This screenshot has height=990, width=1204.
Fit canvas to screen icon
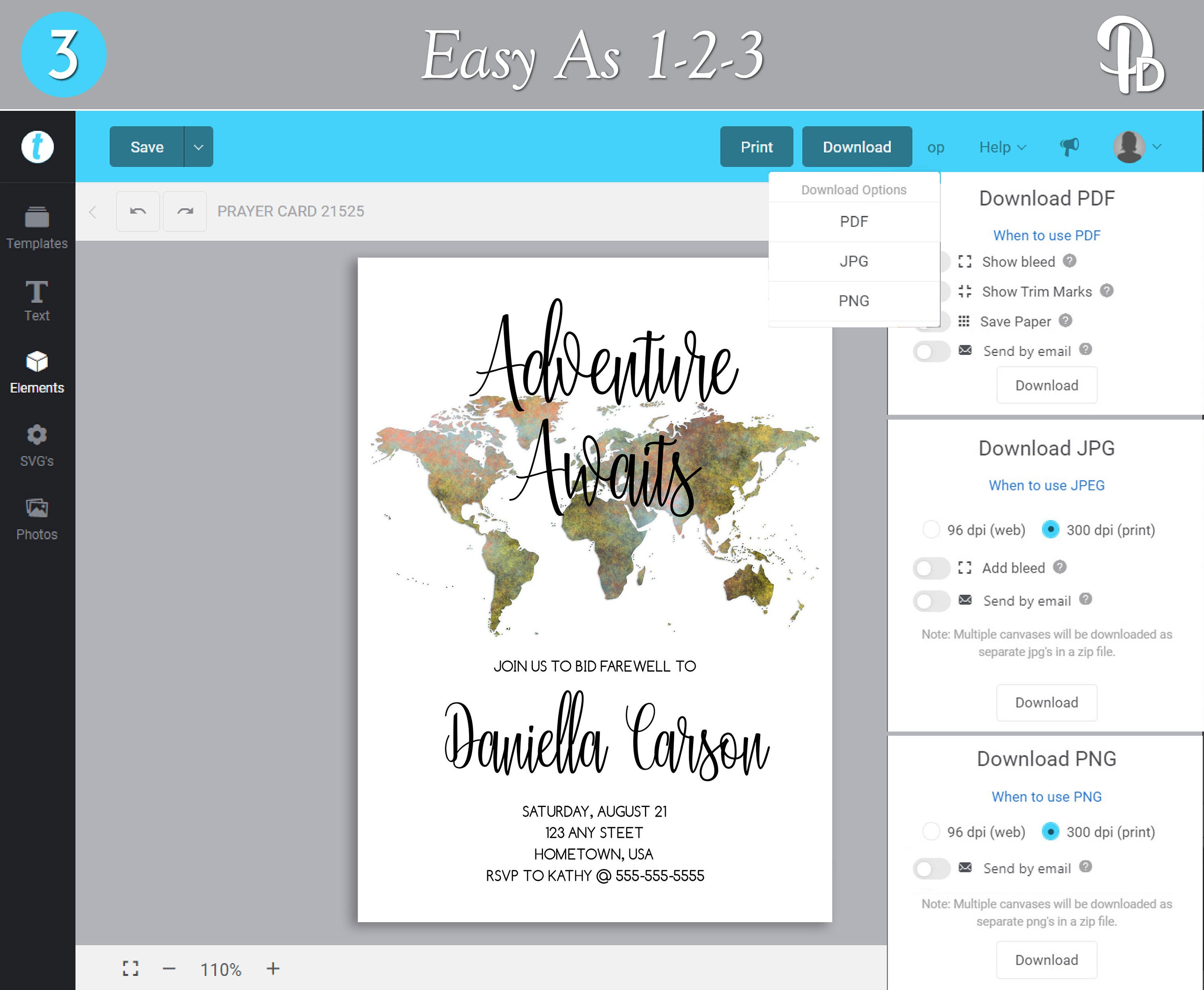click(x=130, y=968)
